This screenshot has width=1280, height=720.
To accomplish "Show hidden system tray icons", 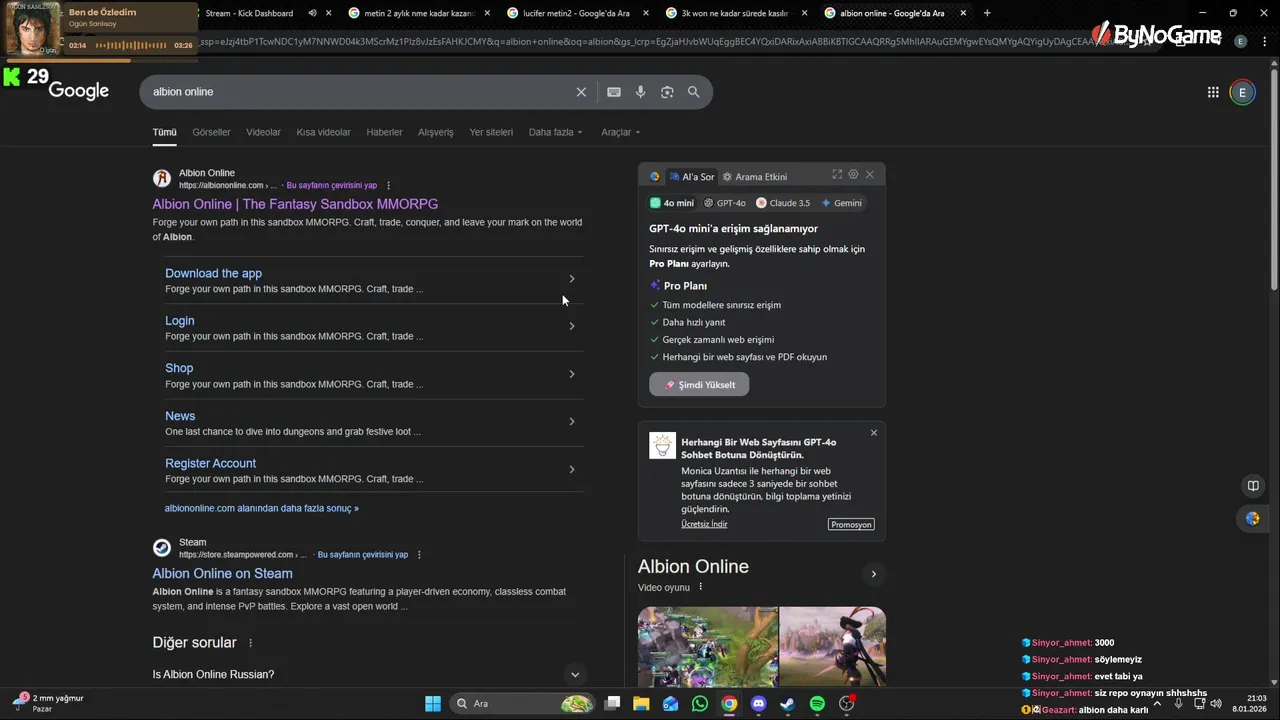I will pos(1157,703).
